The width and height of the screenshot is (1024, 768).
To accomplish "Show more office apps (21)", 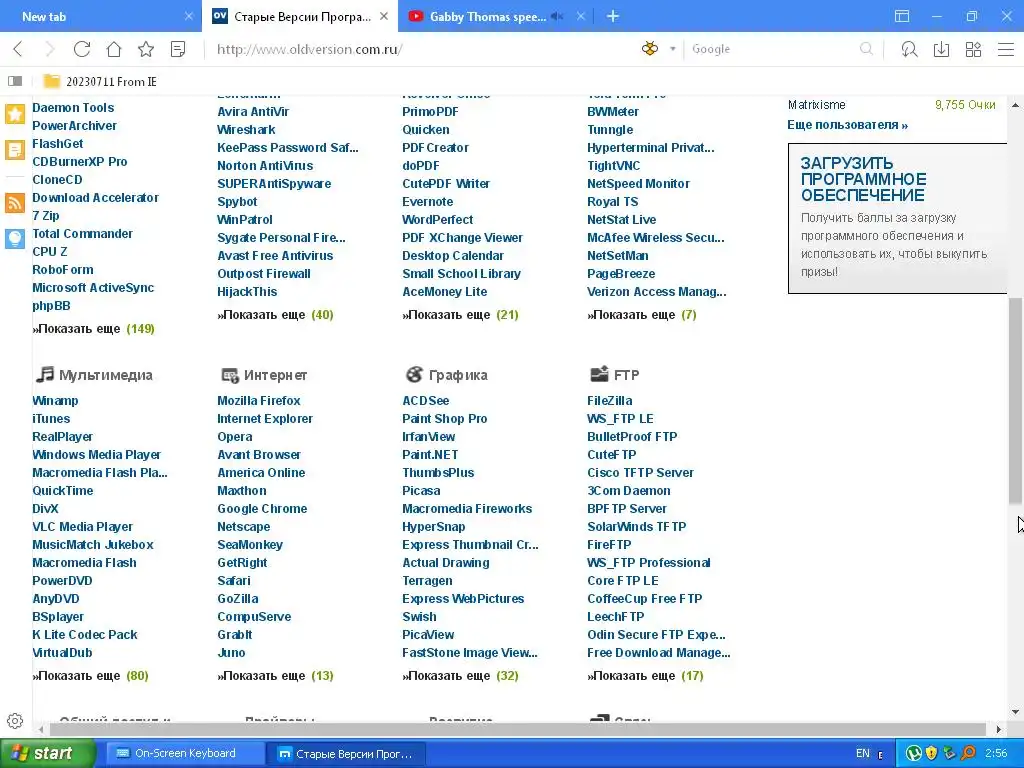I will pos(460,315).
